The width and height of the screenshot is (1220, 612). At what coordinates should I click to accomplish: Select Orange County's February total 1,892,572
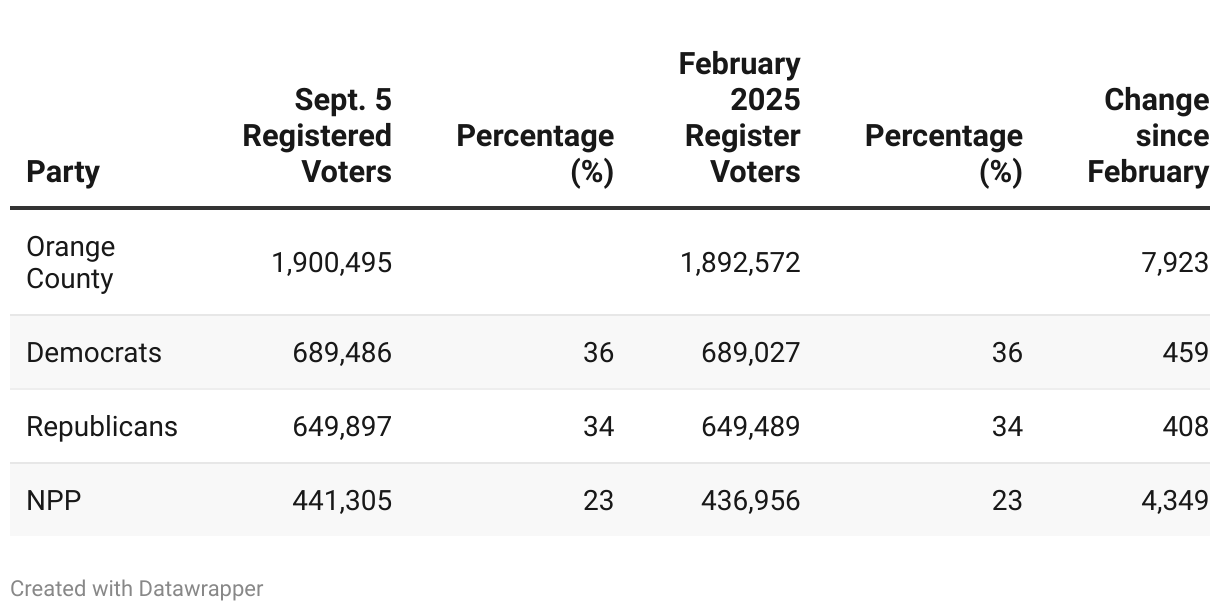click(740, 263)
